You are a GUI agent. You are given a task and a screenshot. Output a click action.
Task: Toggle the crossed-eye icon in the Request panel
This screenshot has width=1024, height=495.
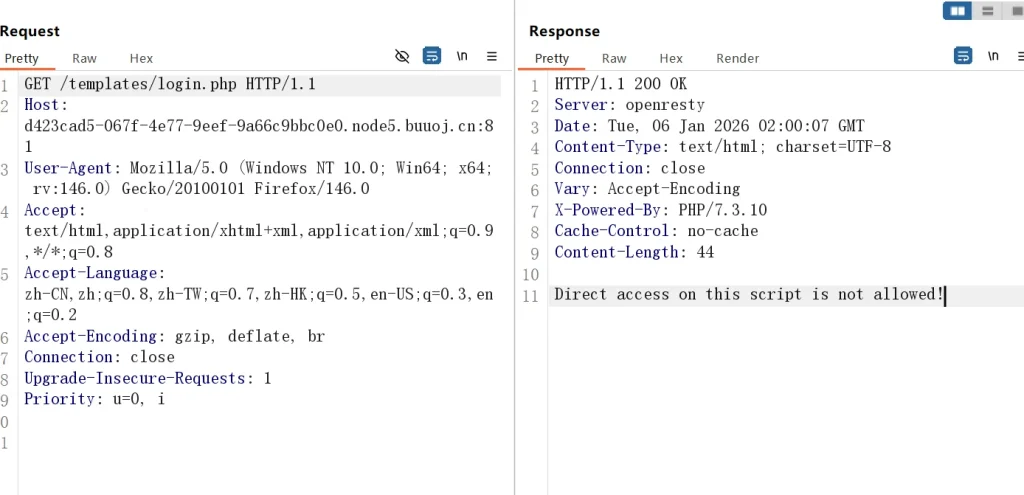402,56
